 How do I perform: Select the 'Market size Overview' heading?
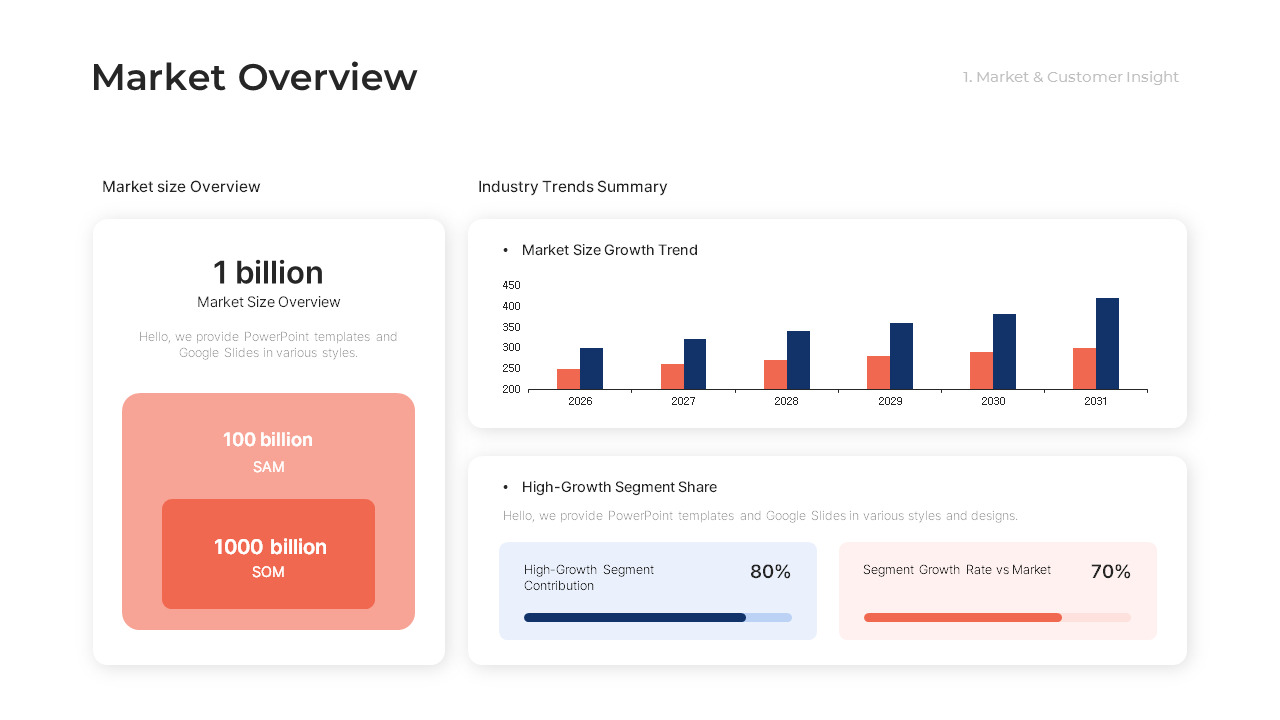pyautogui.click(x=181, y=187)
